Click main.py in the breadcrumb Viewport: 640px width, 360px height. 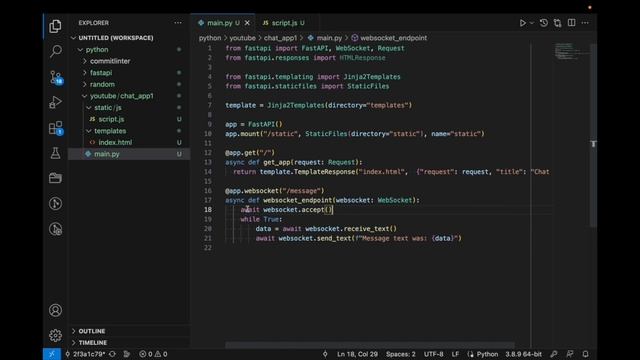(325, 38)
